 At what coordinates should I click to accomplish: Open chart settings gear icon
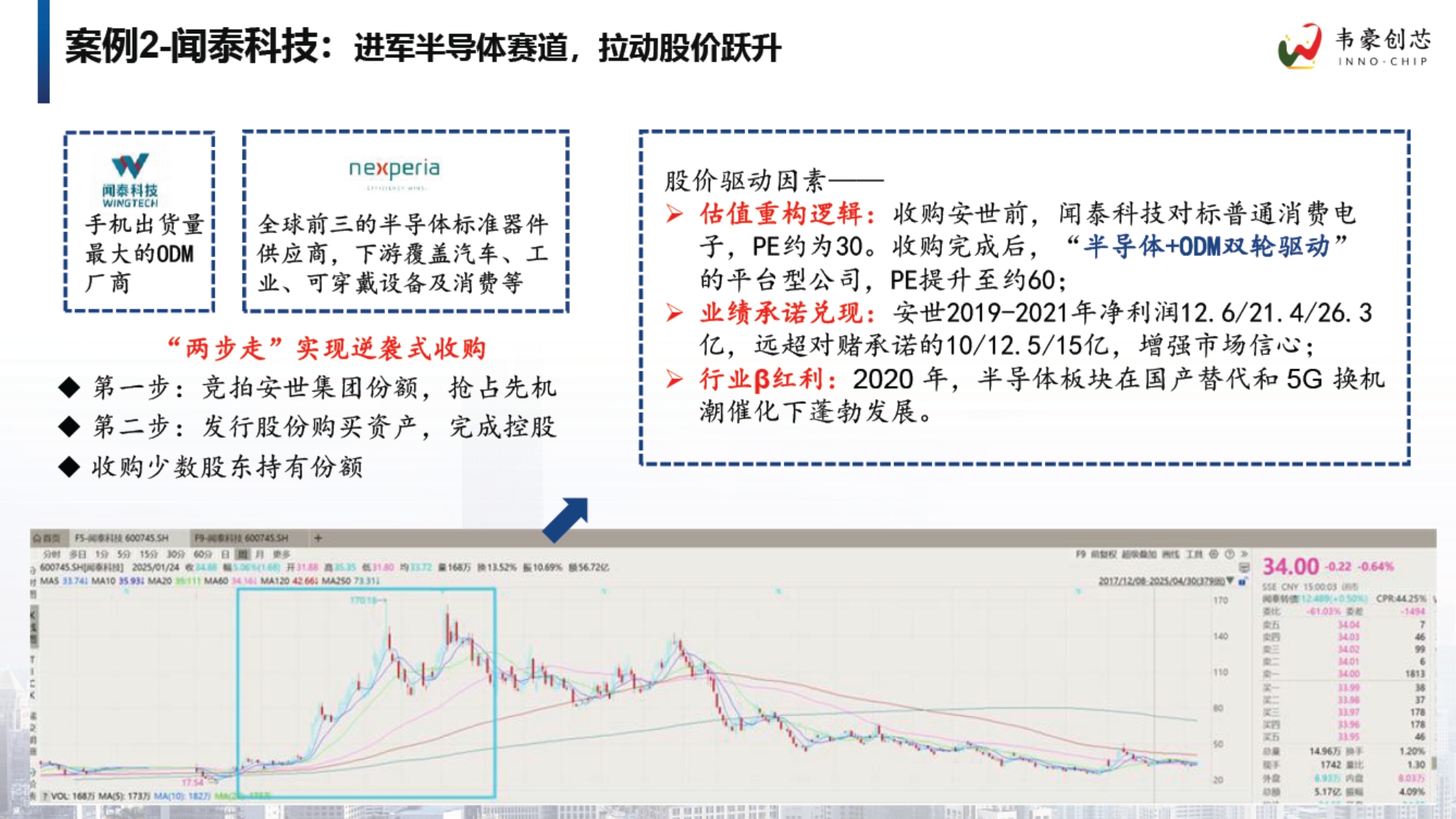click(x=1214, y=554)
